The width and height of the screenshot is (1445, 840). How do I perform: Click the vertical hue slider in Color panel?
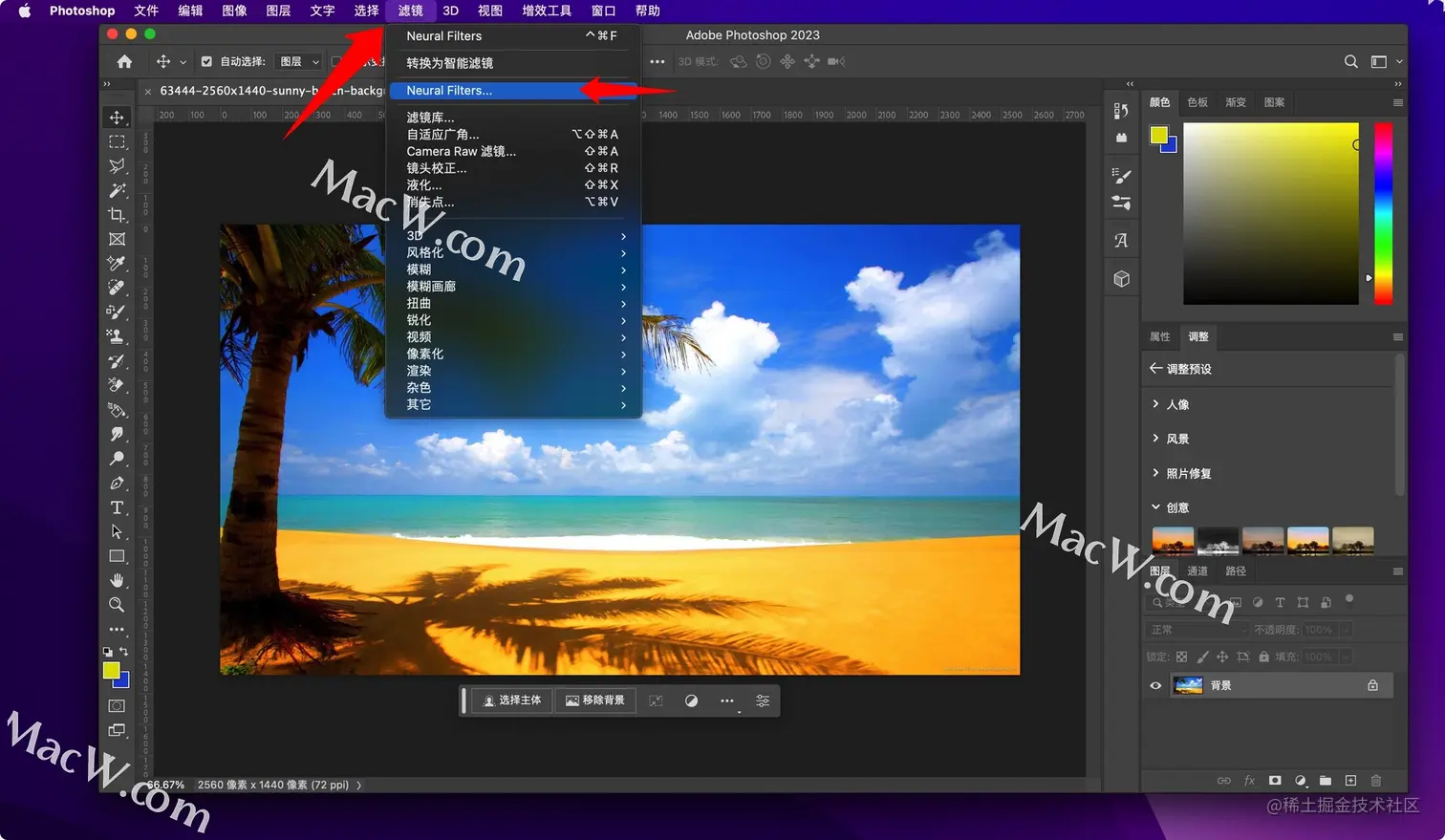click(1383, 214)
